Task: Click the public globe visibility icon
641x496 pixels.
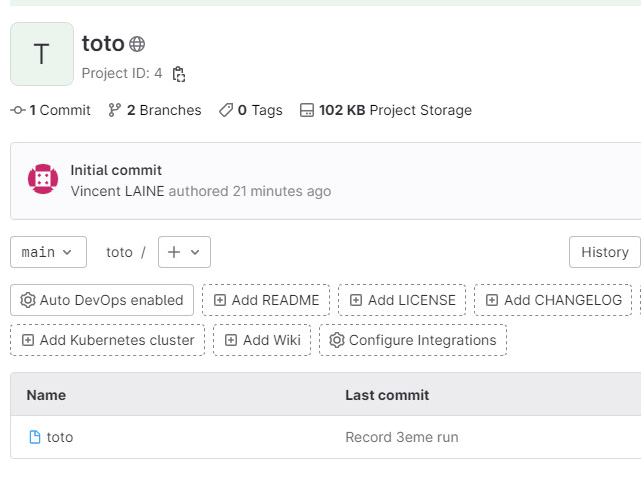Action: (137, 44)
